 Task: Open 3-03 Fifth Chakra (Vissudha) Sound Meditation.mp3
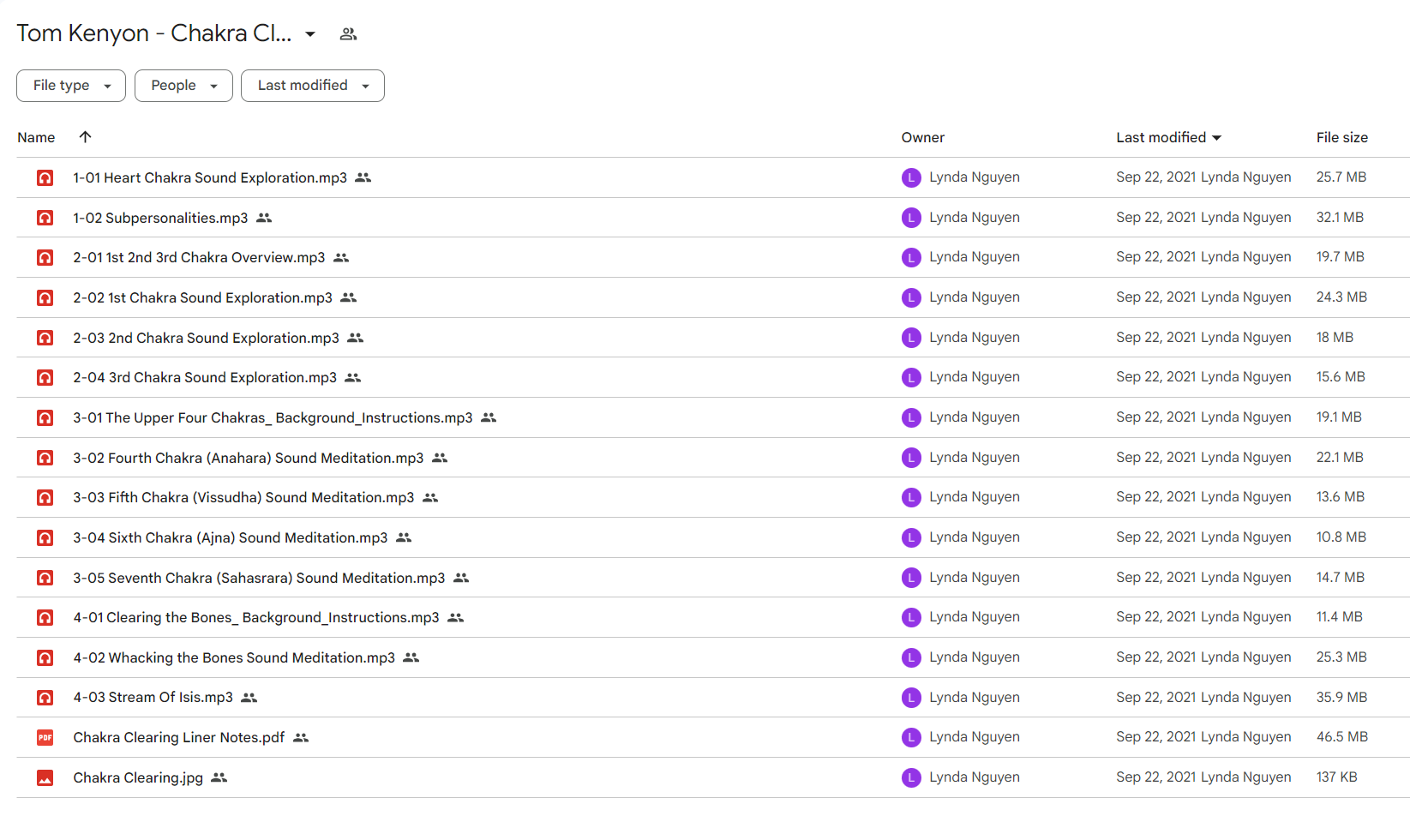pyautogui.click(x=243, y=497)
